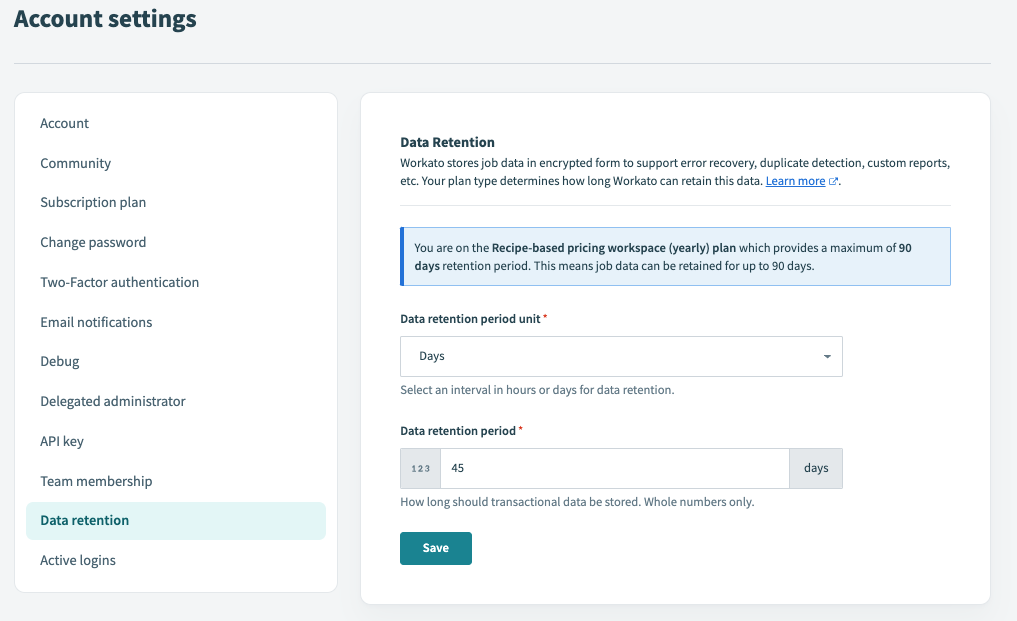Open the Change password page
Screen dimensions: 1017x621
coord(92,242)
